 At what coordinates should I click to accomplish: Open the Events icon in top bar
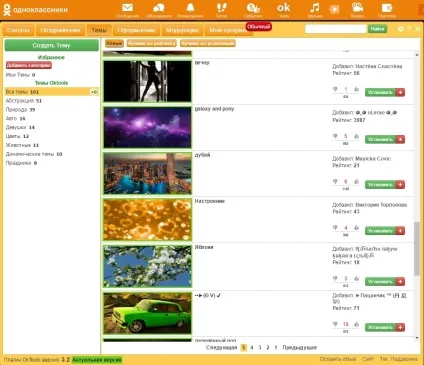pyautogui.click(x=253, y=8)
